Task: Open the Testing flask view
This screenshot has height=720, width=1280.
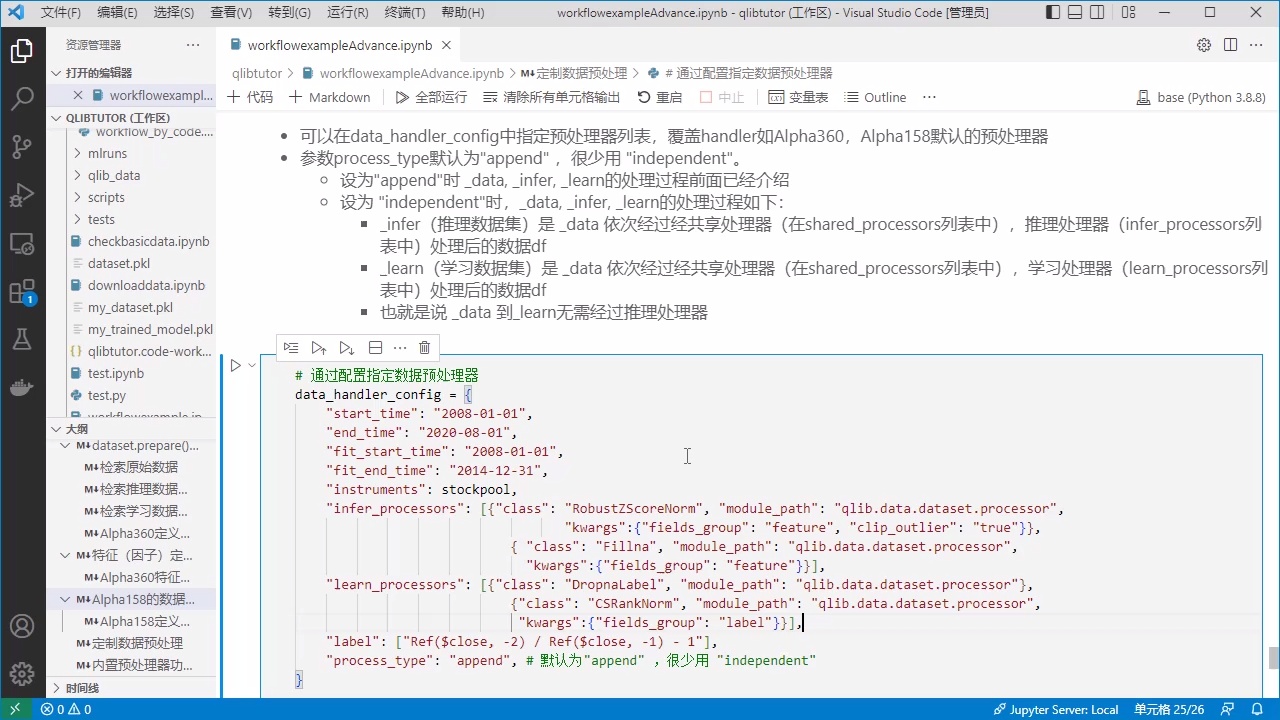Action: 22,340
